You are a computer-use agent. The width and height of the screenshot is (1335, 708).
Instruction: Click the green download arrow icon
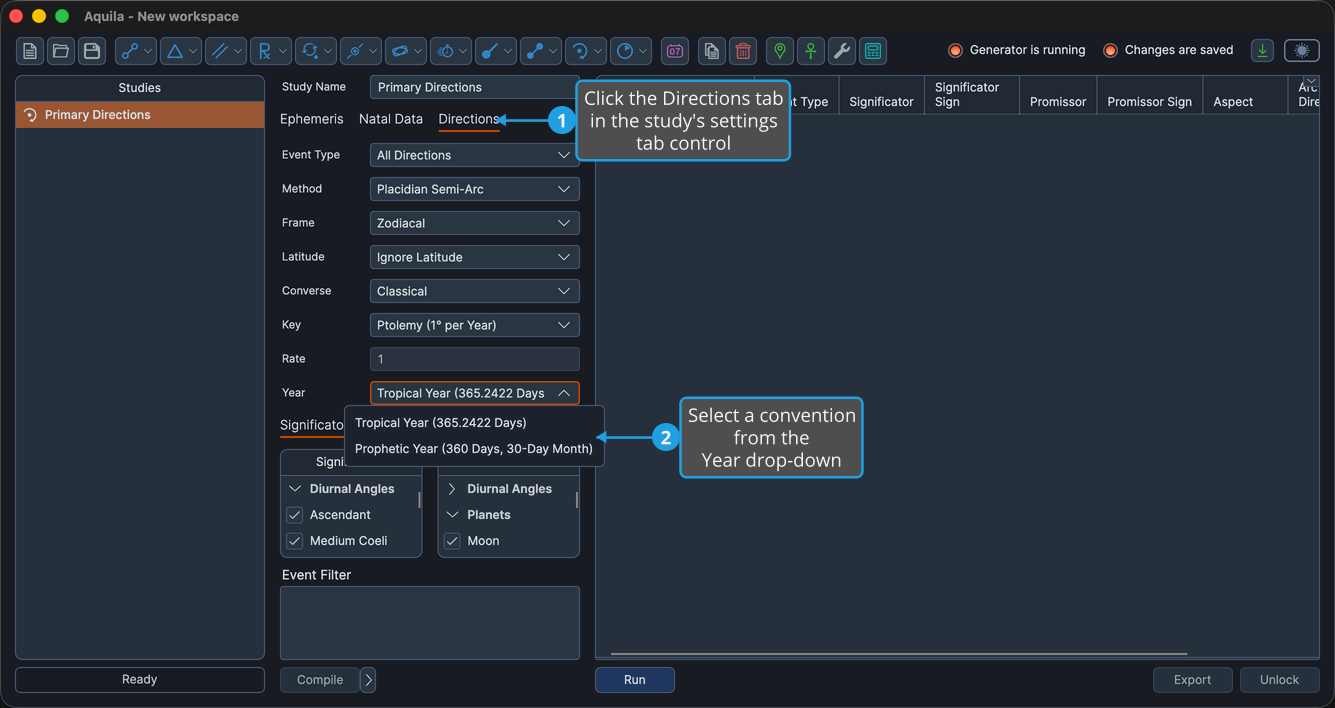pos(1263,51)
